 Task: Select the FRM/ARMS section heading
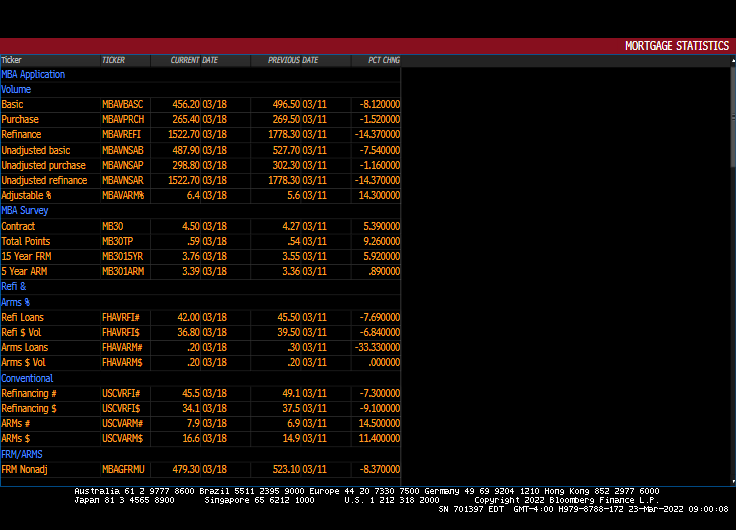coord(22,454)
